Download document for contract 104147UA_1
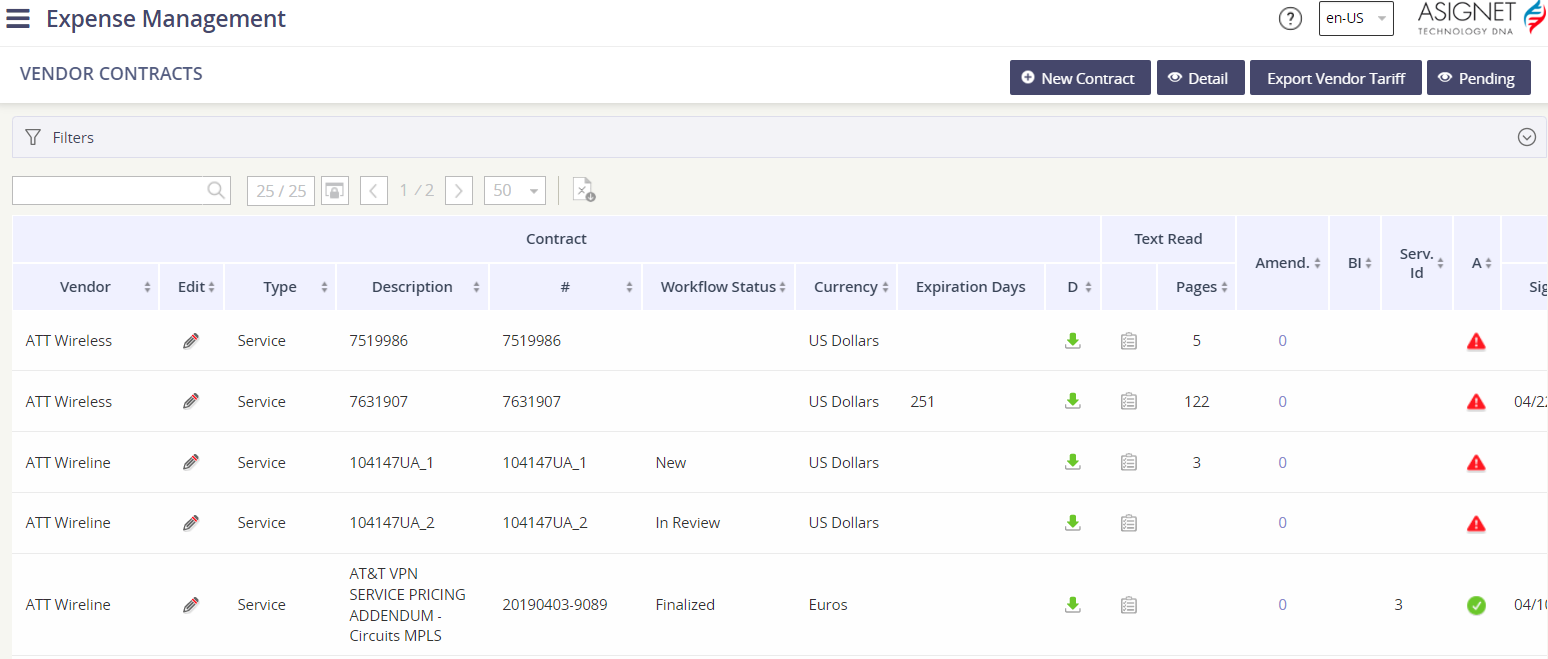This screenshot has width=1548, height=659. (1073, 463)
